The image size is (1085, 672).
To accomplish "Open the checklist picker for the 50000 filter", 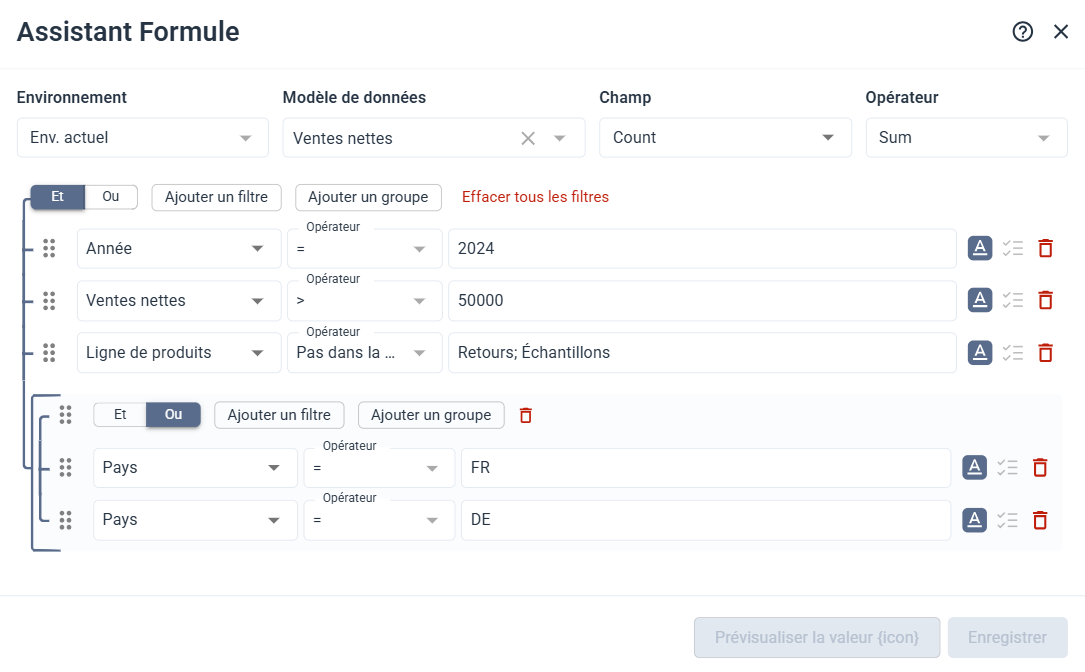I will (1013, 300).
